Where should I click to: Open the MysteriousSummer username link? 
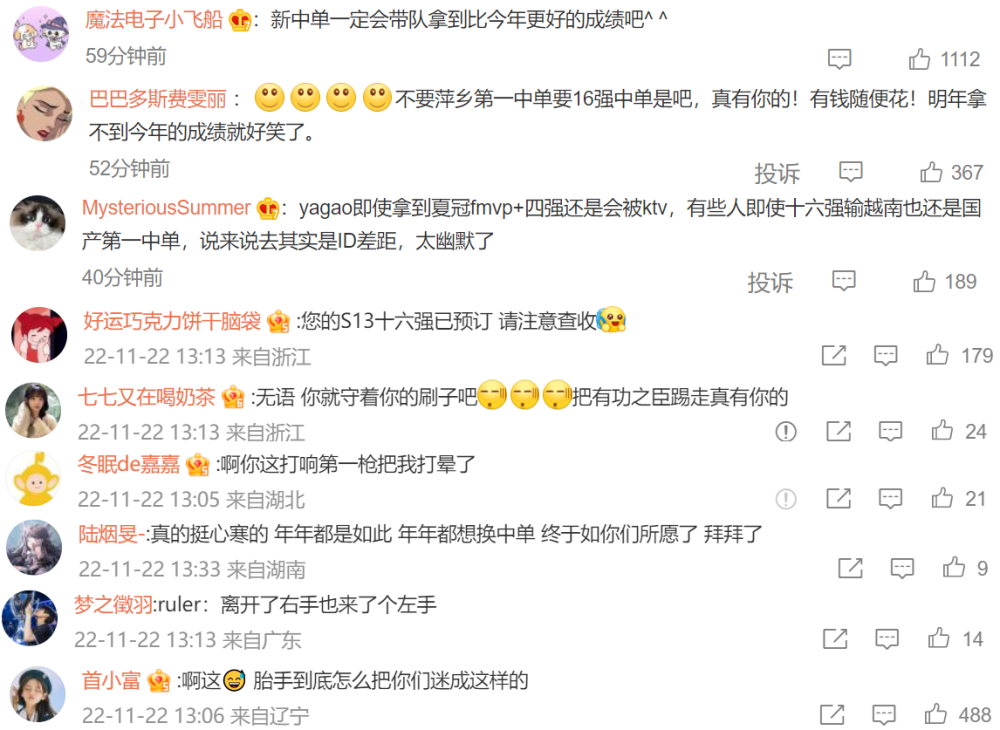166,207
